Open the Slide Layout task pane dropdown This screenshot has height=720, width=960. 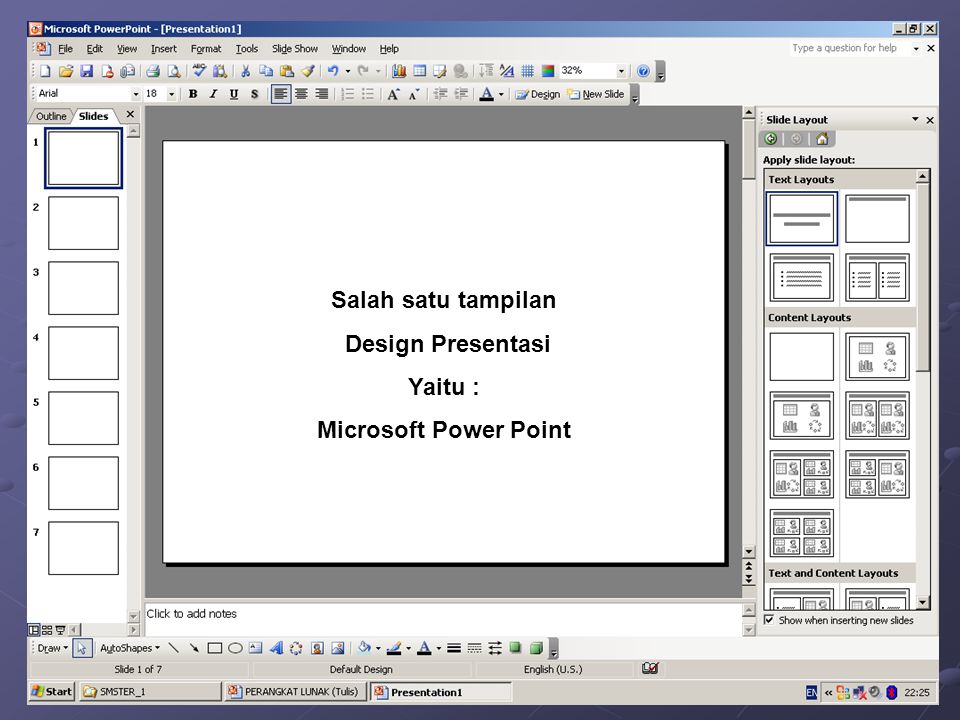(x=915, y=119)
